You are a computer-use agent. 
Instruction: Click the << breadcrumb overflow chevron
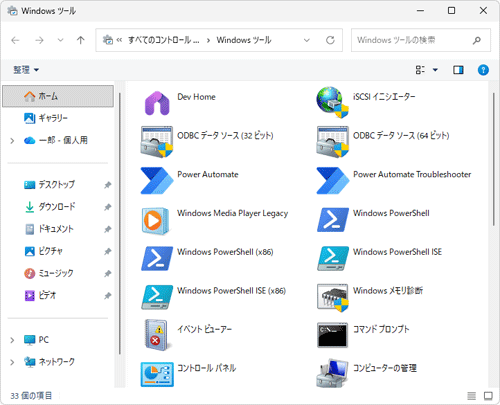click(x=119, y=40)
